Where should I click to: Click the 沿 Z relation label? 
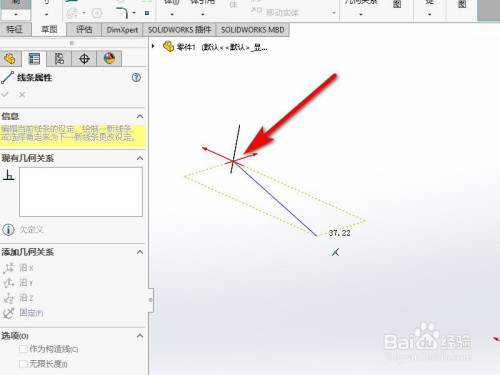(26, 298)
